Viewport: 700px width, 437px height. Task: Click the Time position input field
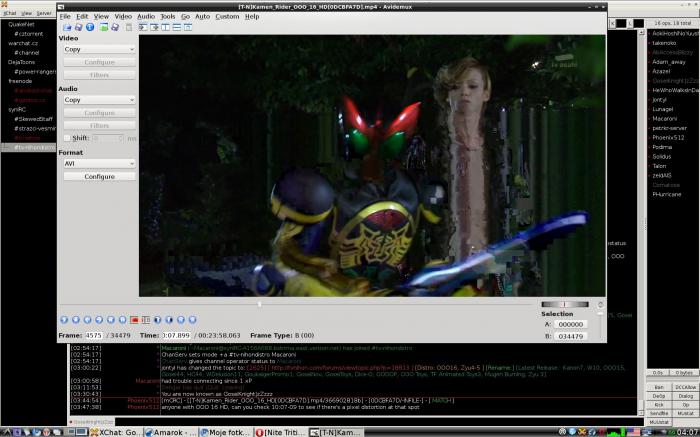click(x=176, y=335)
